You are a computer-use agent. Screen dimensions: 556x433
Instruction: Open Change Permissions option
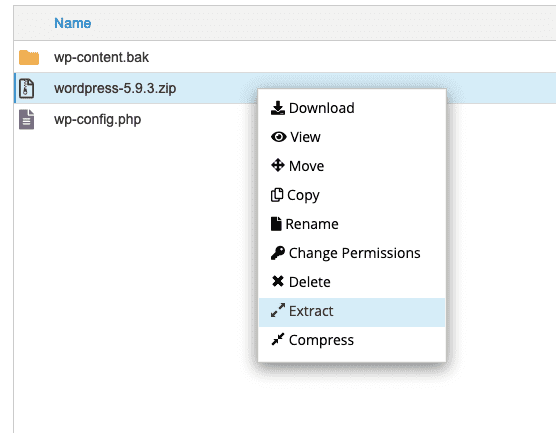(352, 253)
